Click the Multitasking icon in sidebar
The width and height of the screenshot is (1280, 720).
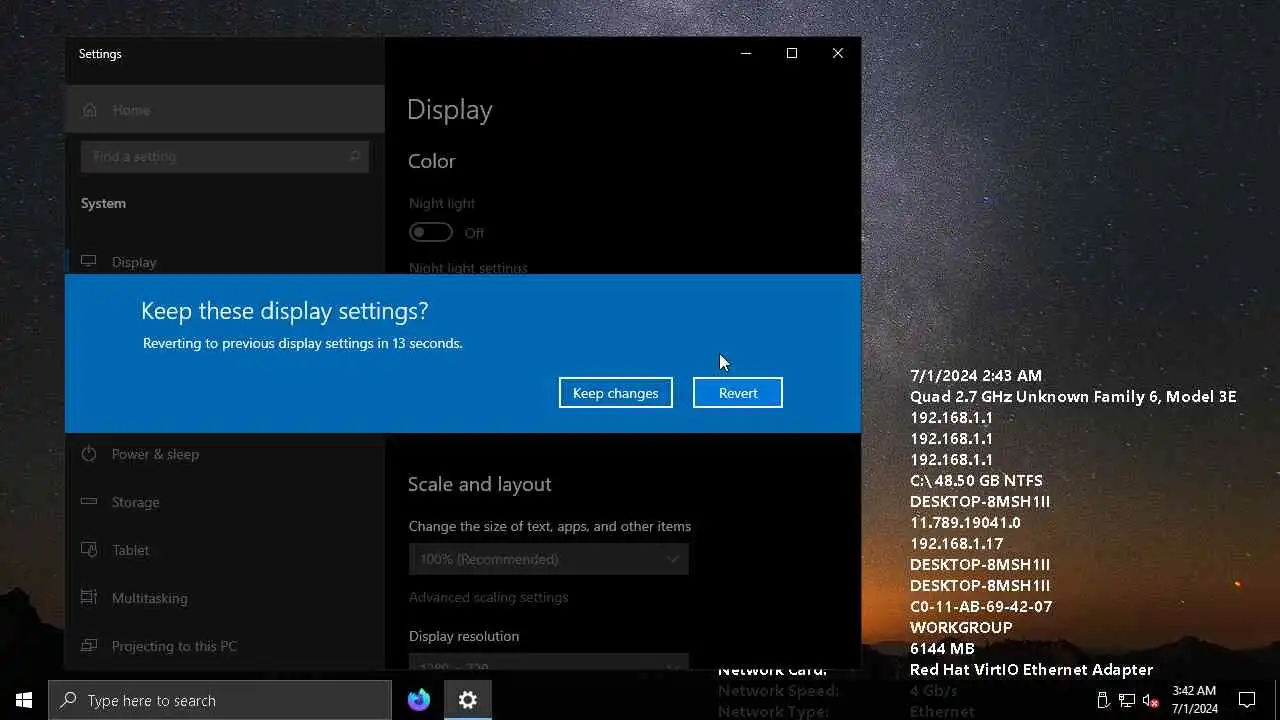89,598
